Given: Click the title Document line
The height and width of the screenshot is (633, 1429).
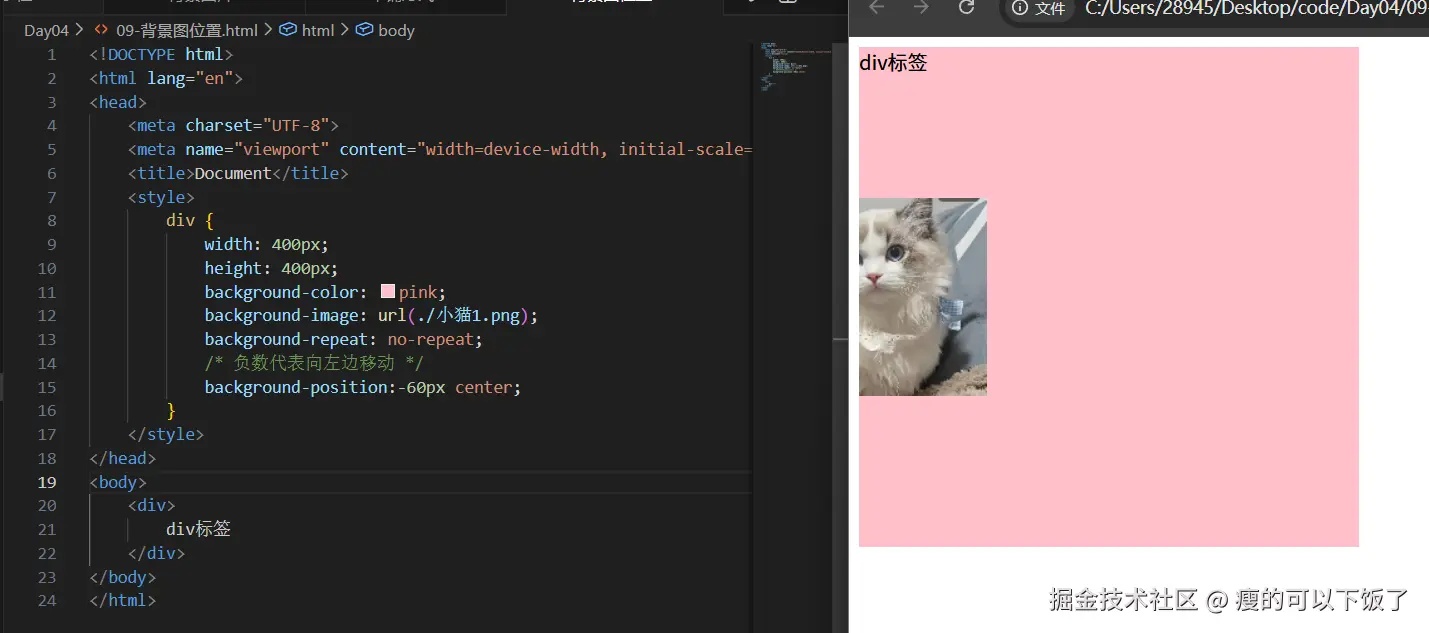Looking at the screenshot, I should click(238, 173).
